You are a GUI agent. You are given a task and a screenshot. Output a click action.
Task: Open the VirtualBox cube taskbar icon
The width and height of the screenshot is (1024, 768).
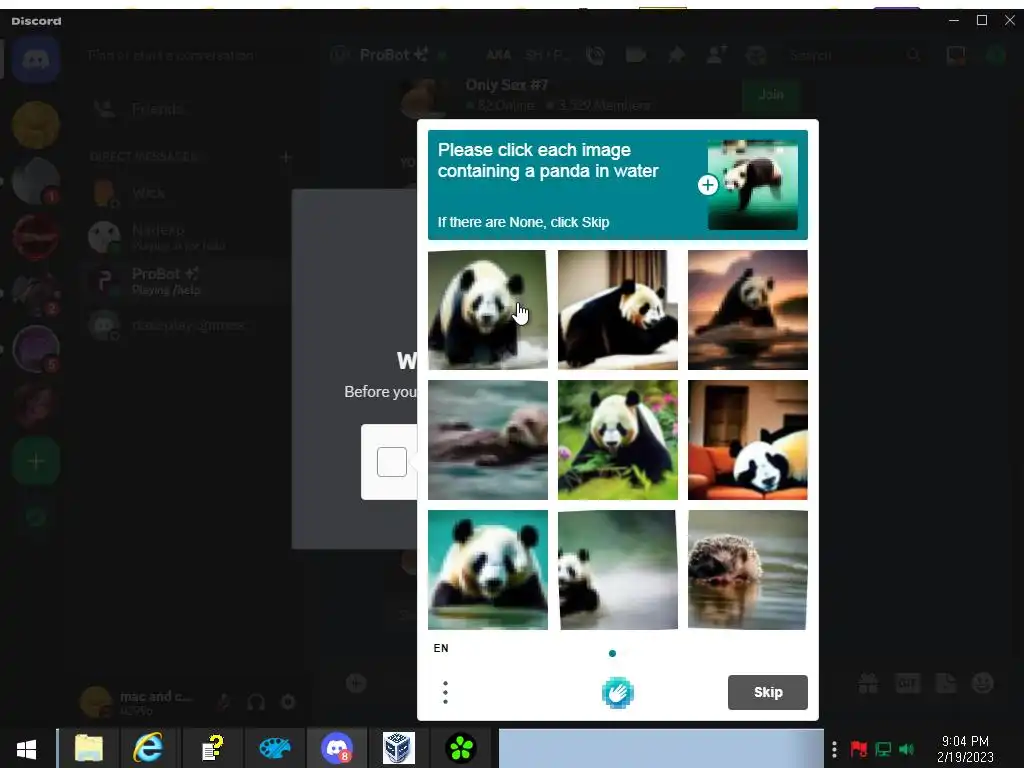398,748
